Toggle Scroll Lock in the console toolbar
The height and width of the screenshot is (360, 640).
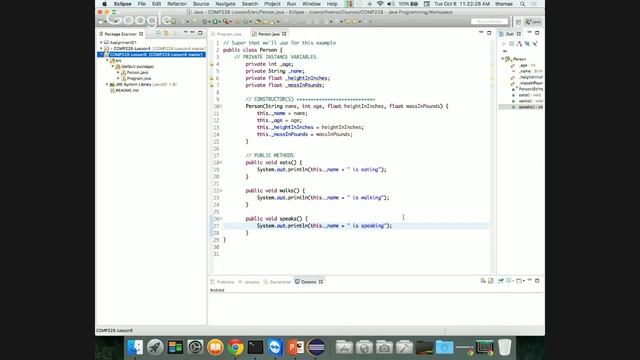[491, 281]
